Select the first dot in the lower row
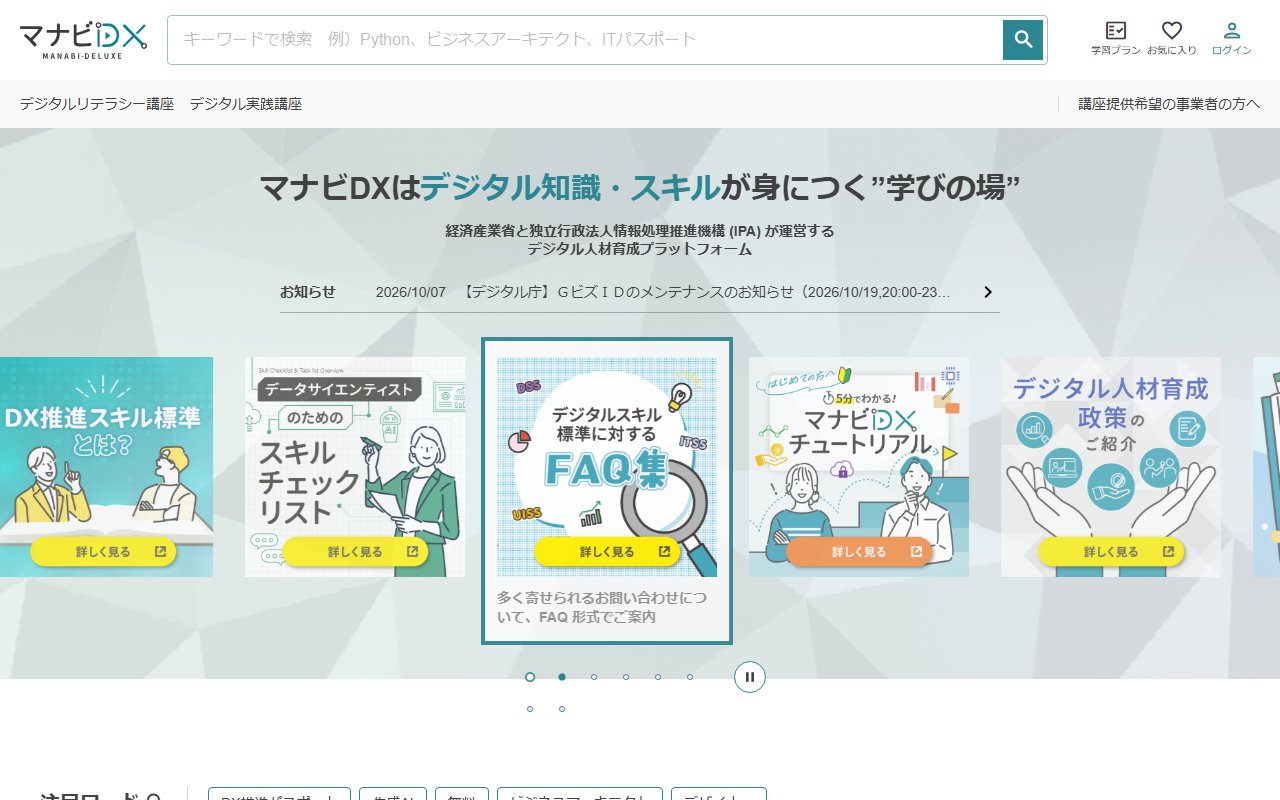This screenshot has height=800, width=1280. point(530,709)
